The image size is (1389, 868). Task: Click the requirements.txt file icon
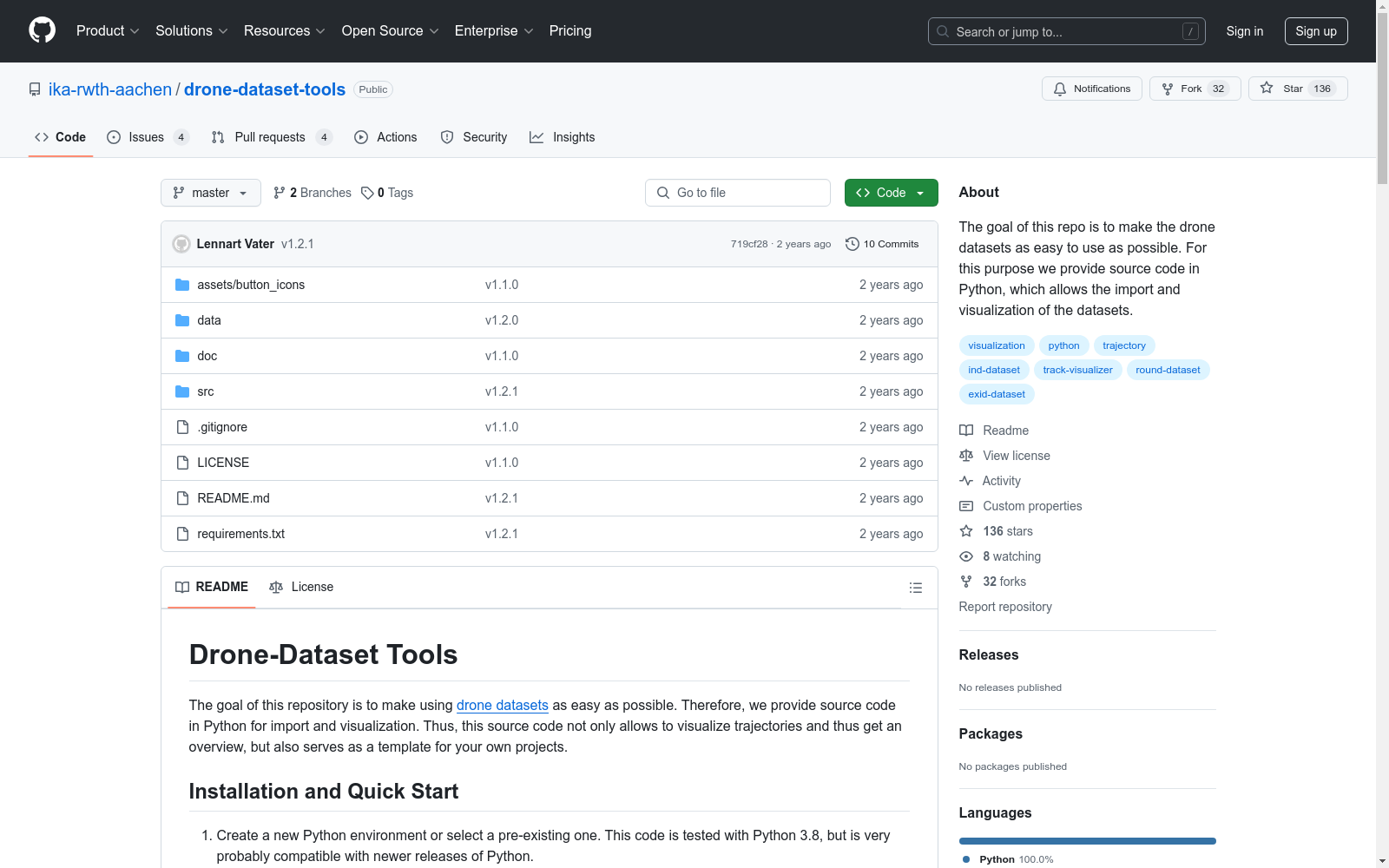point(182,534)
